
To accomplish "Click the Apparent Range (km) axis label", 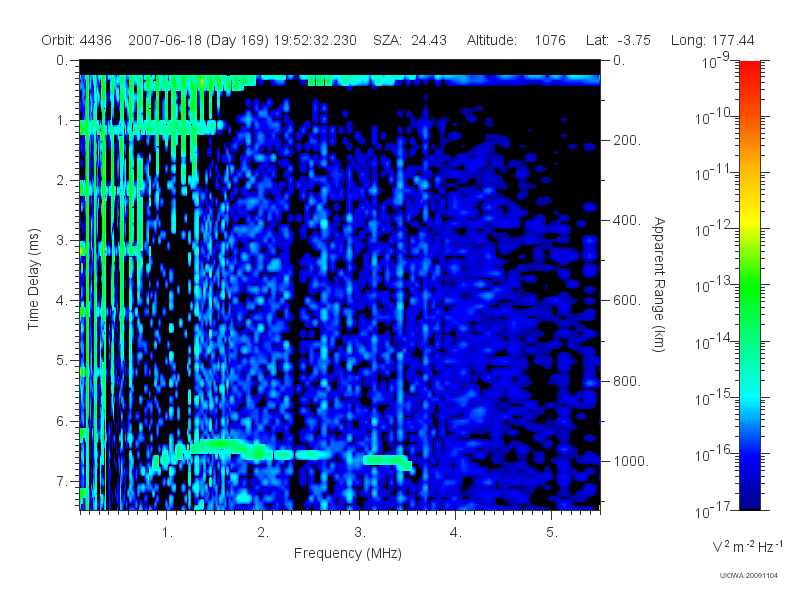I will (659, 285).
